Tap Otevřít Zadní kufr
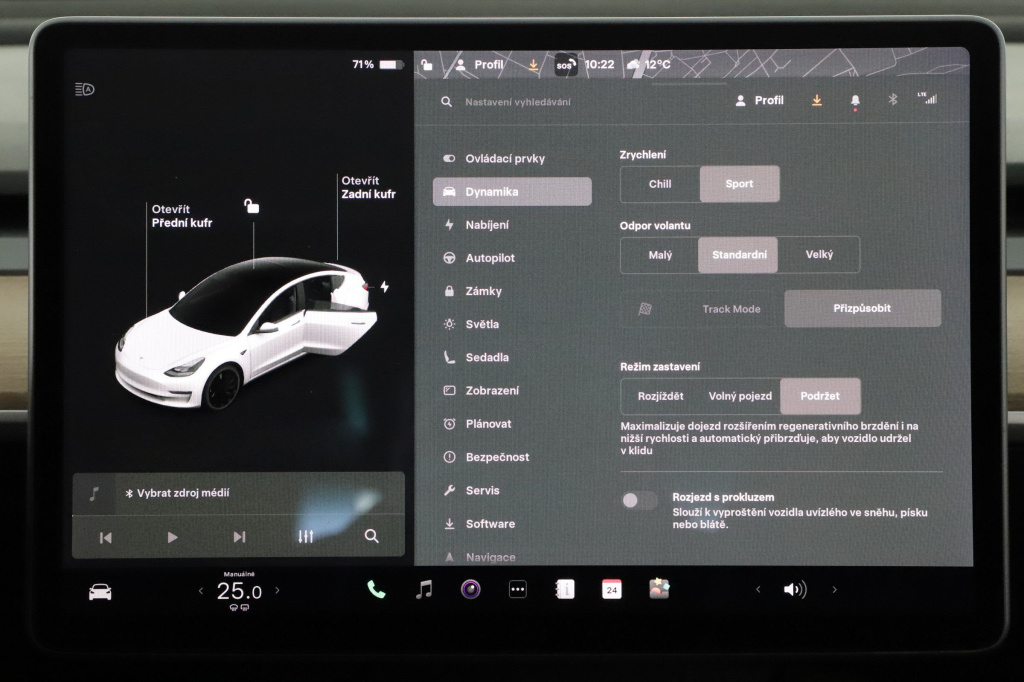This screenshot has width=1024, height=682. coord(368,187)
